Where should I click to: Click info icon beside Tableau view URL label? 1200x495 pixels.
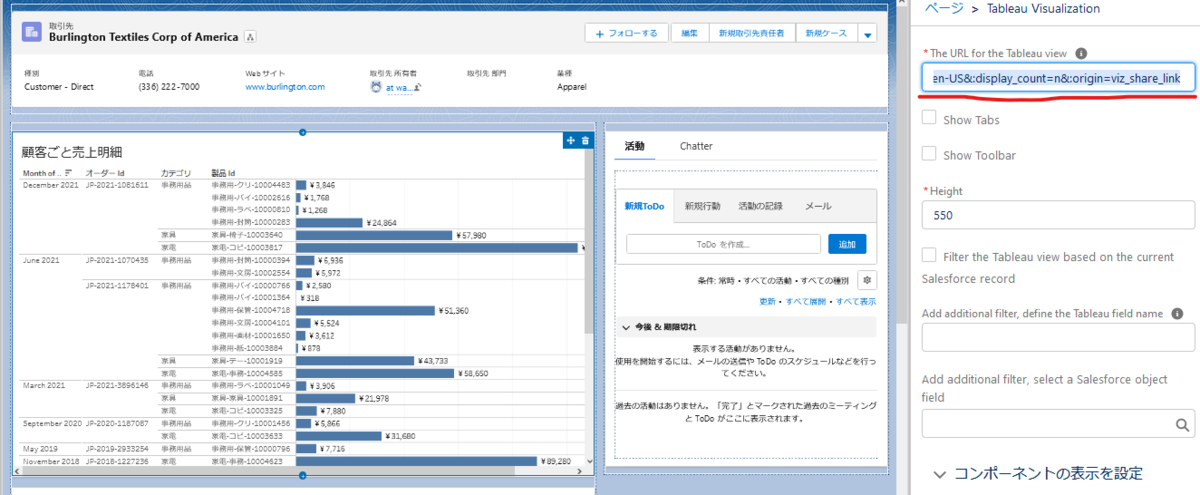click(x=1081, y=53)
